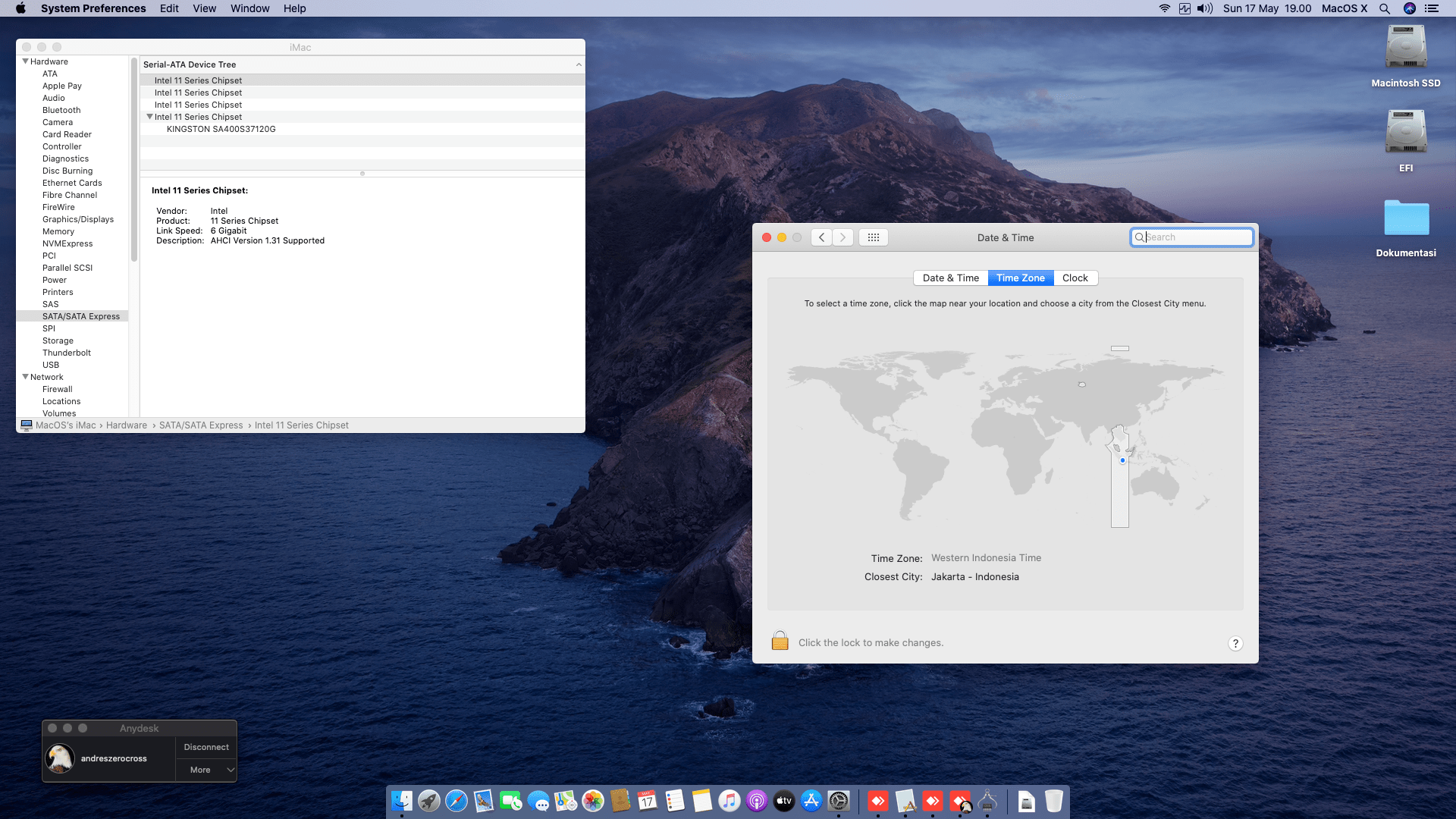Collapse fourth Intel 11 Series Chipset entry
Viewport: 1456px width, 819px height.
[149, 117]
